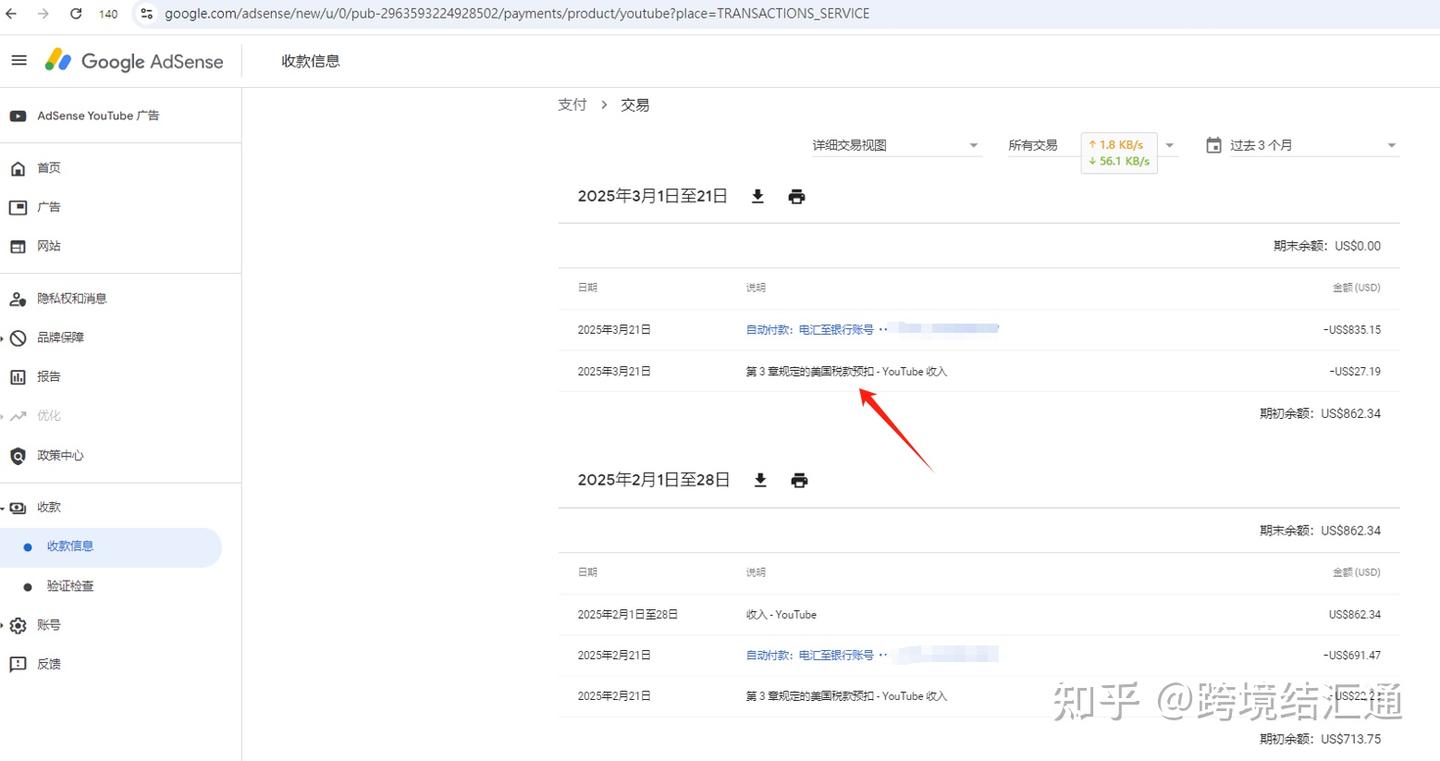Click the -US$27.19 amount

[x=1355, y=372]
